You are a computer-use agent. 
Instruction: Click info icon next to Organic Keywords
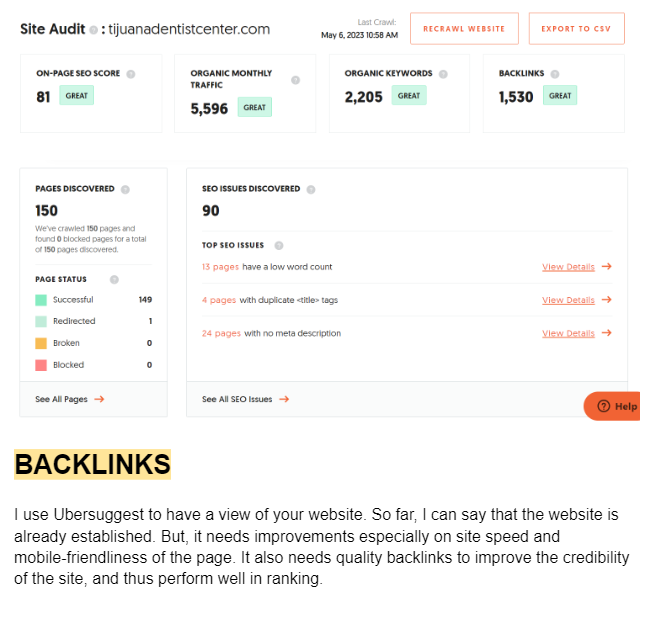pyautogui.click(x=443, y=74)
